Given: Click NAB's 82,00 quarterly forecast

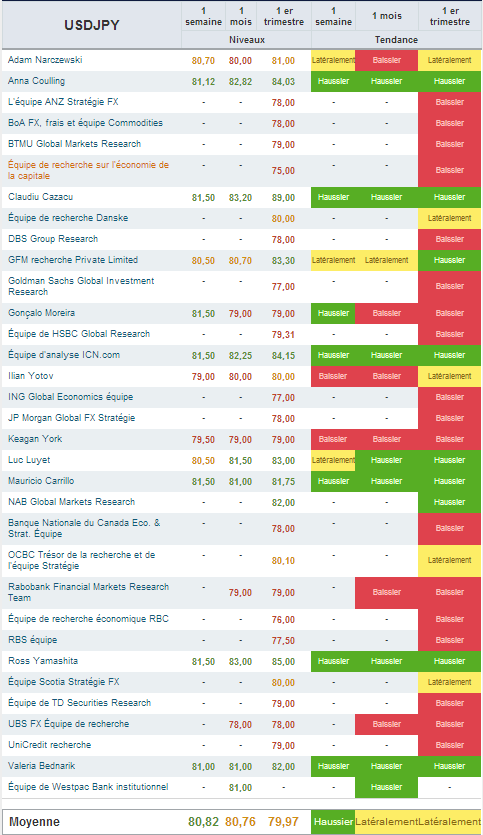Looking at the screenshot, I should click(x=283, y=502).
